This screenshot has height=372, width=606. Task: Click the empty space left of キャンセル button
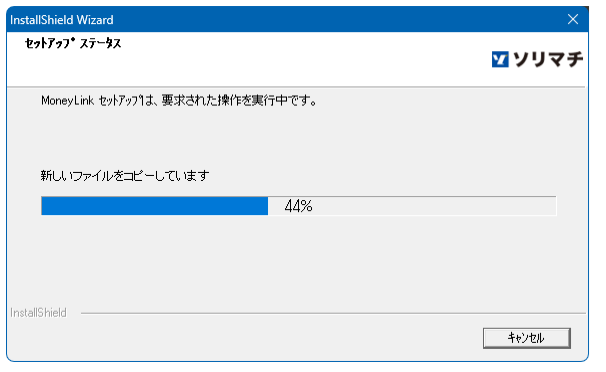[x=271, y=338]
